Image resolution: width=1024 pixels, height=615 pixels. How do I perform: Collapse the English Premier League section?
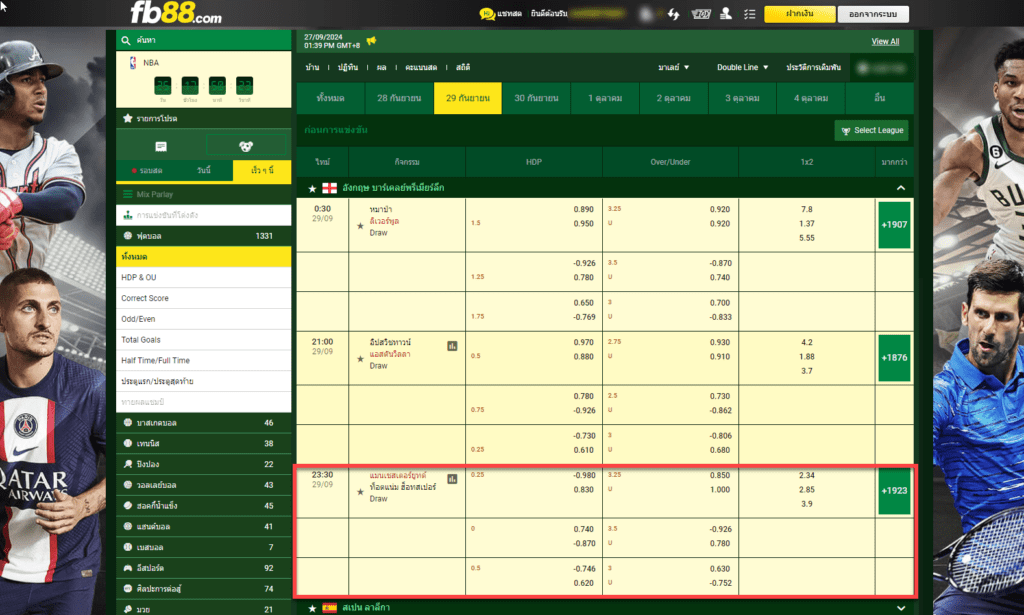tap(901, 188)
